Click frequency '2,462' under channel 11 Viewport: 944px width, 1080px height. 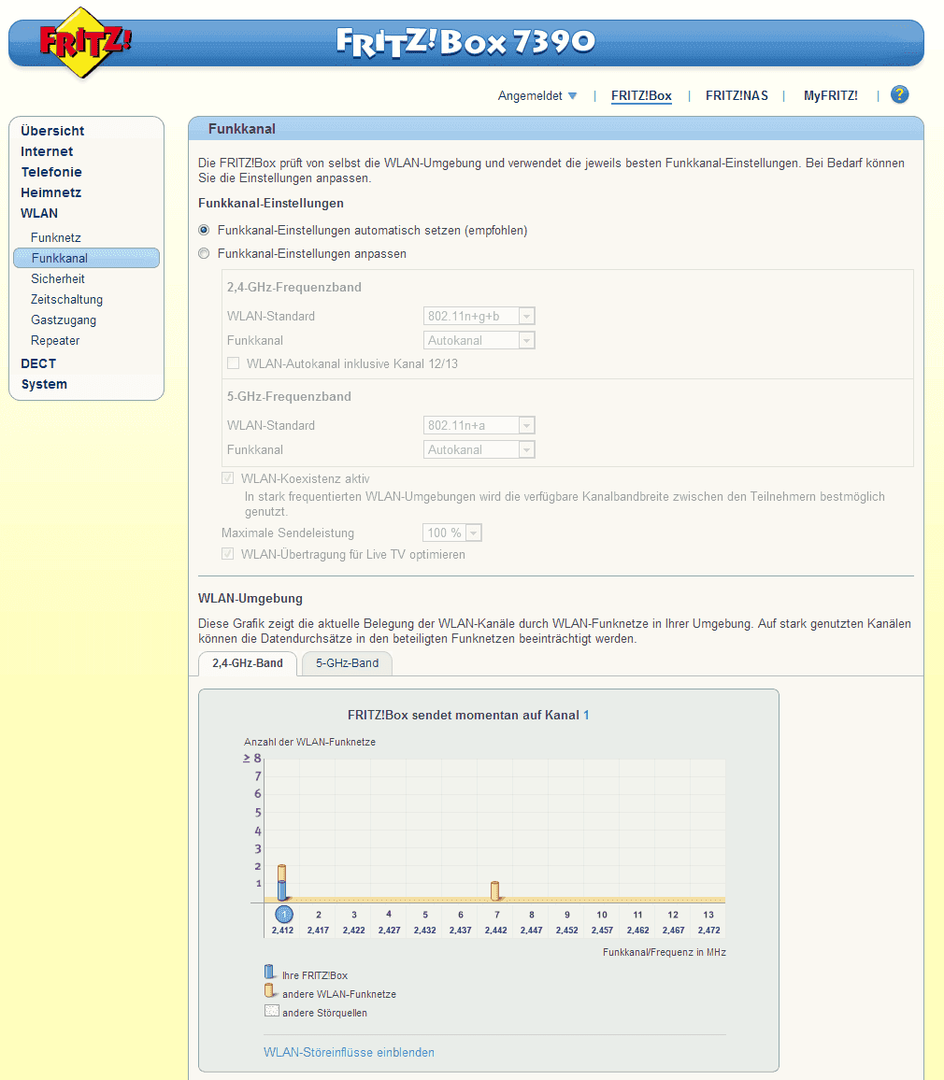[x=638, y=930]
